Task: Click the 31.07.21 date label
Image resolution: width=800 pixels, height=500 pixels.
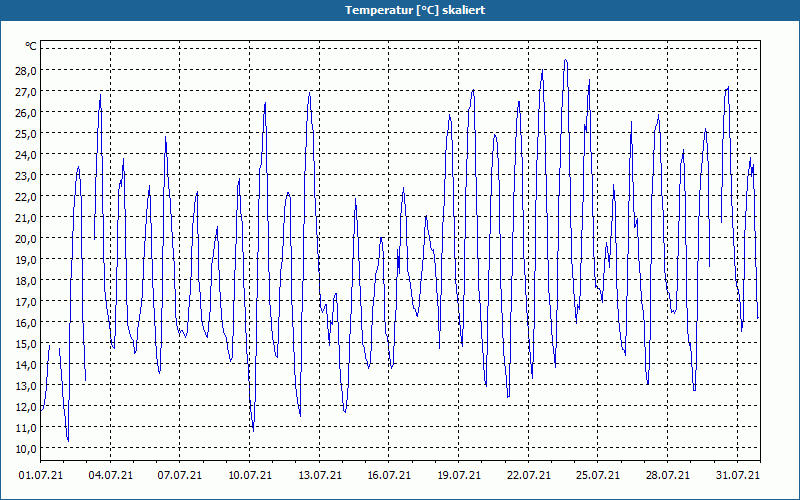Action: (x=737, y=475)
